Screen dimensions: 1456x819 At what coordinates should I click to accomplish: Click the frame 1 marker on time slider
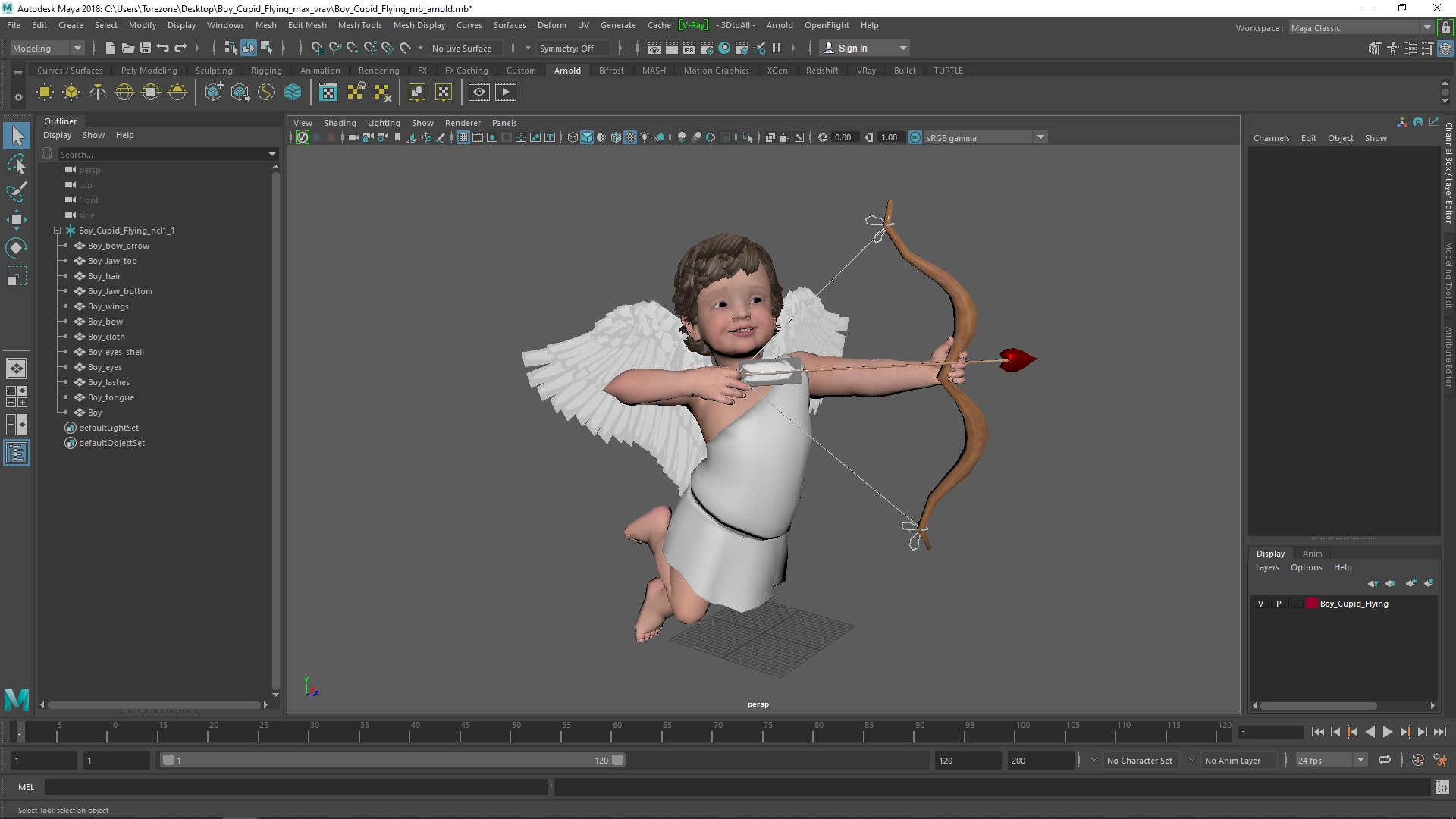click(20, 733)
